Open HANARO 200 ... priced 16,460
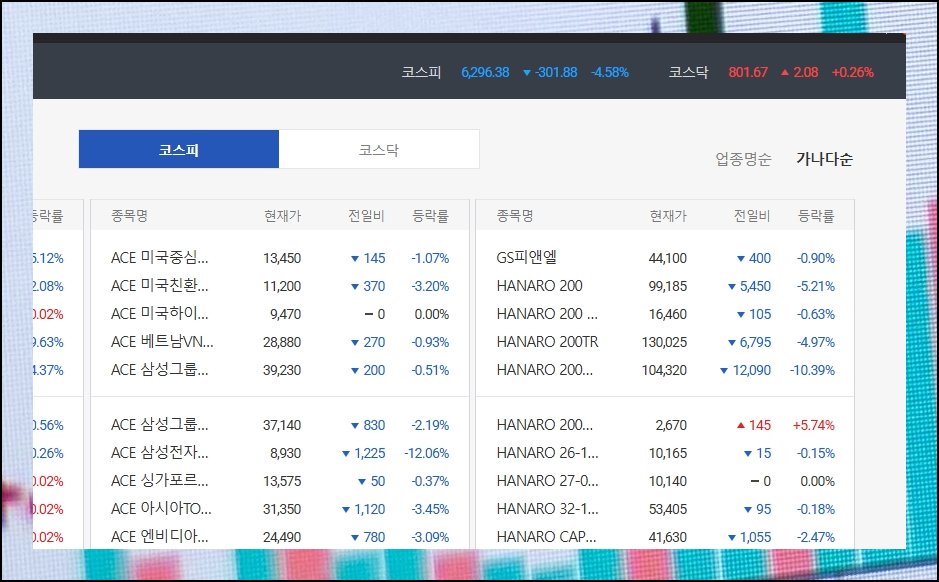The height and width of the screenshot is (582, 939). coord(547,314)
